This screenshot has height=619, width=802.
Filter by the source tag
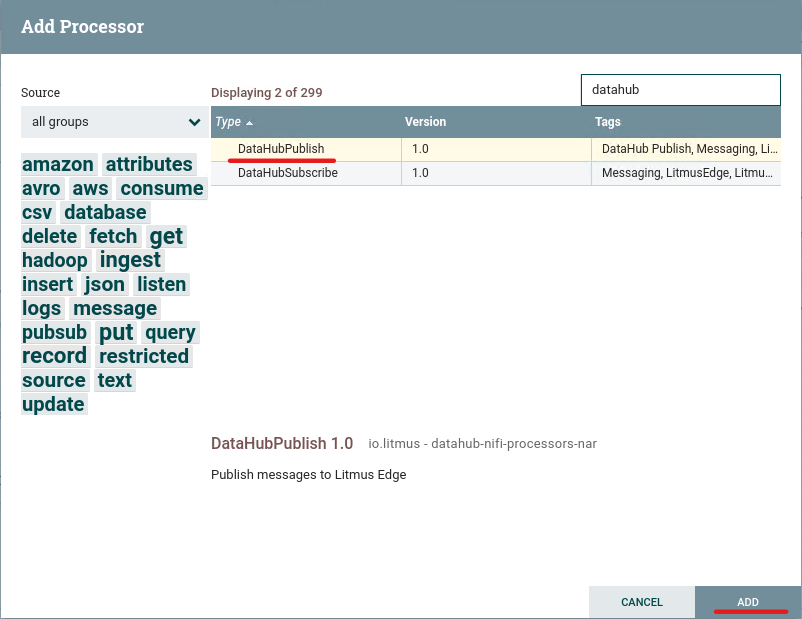coord(54,380)
